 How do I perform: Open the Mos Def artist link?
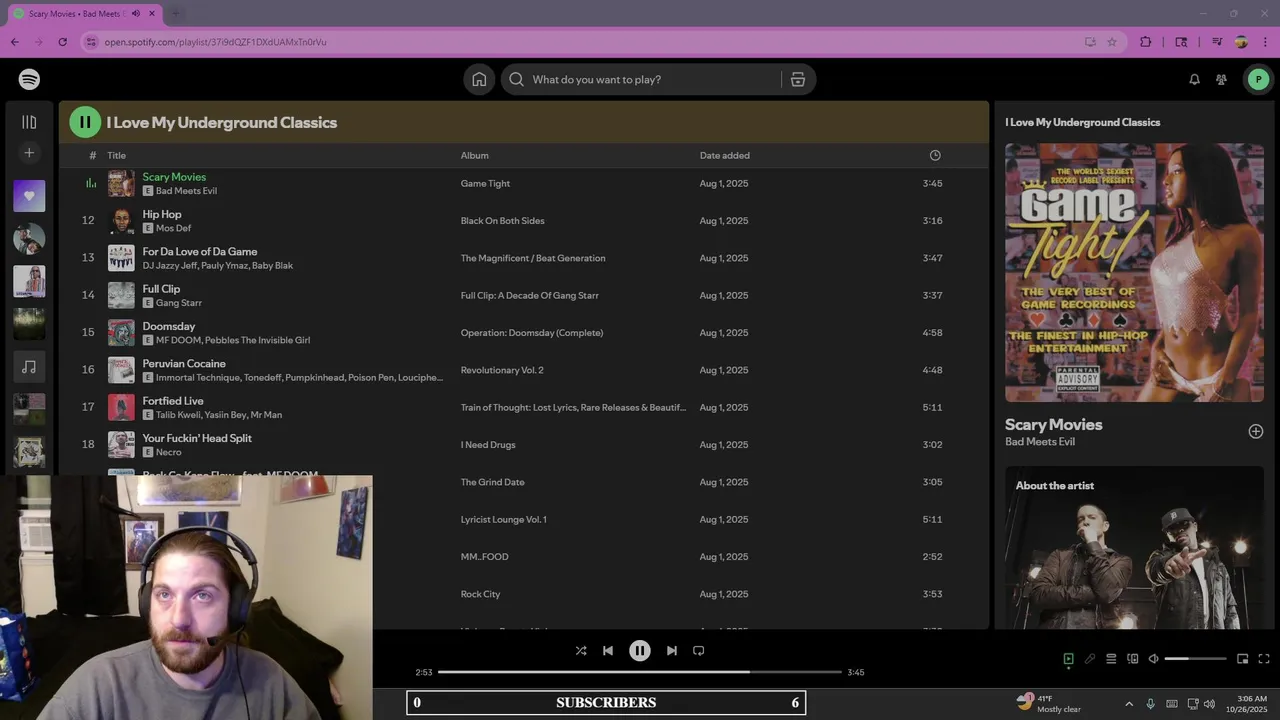pyautogui.click(x=173, y=228)
